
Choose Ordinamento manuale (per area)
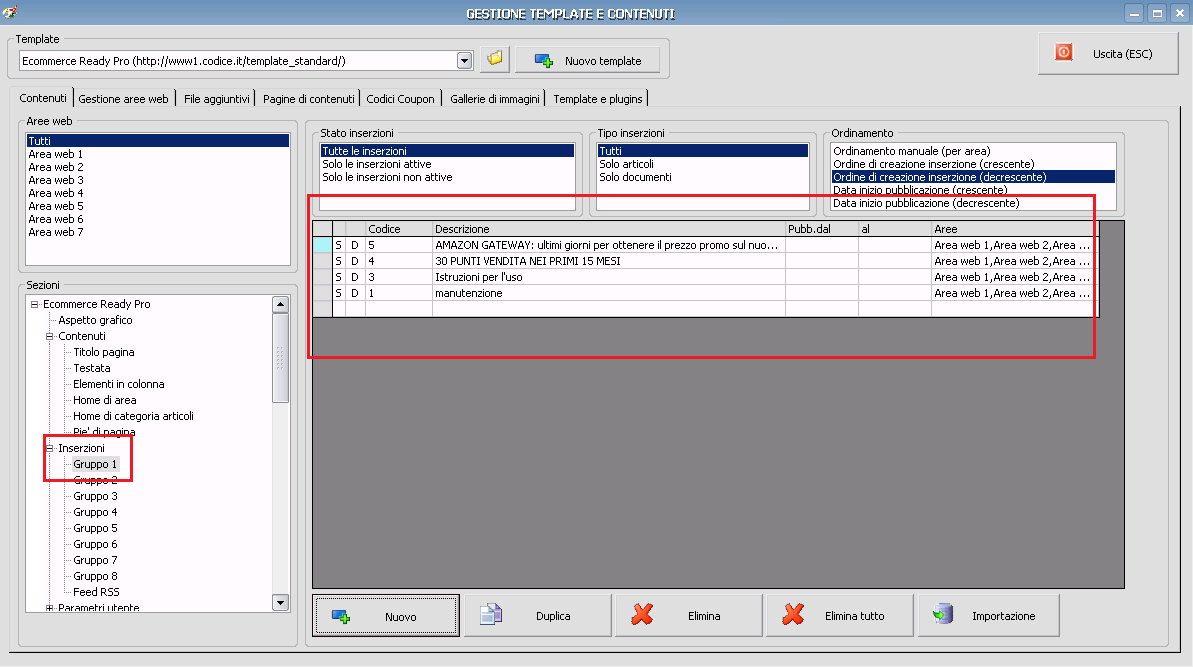pos(973,151)
